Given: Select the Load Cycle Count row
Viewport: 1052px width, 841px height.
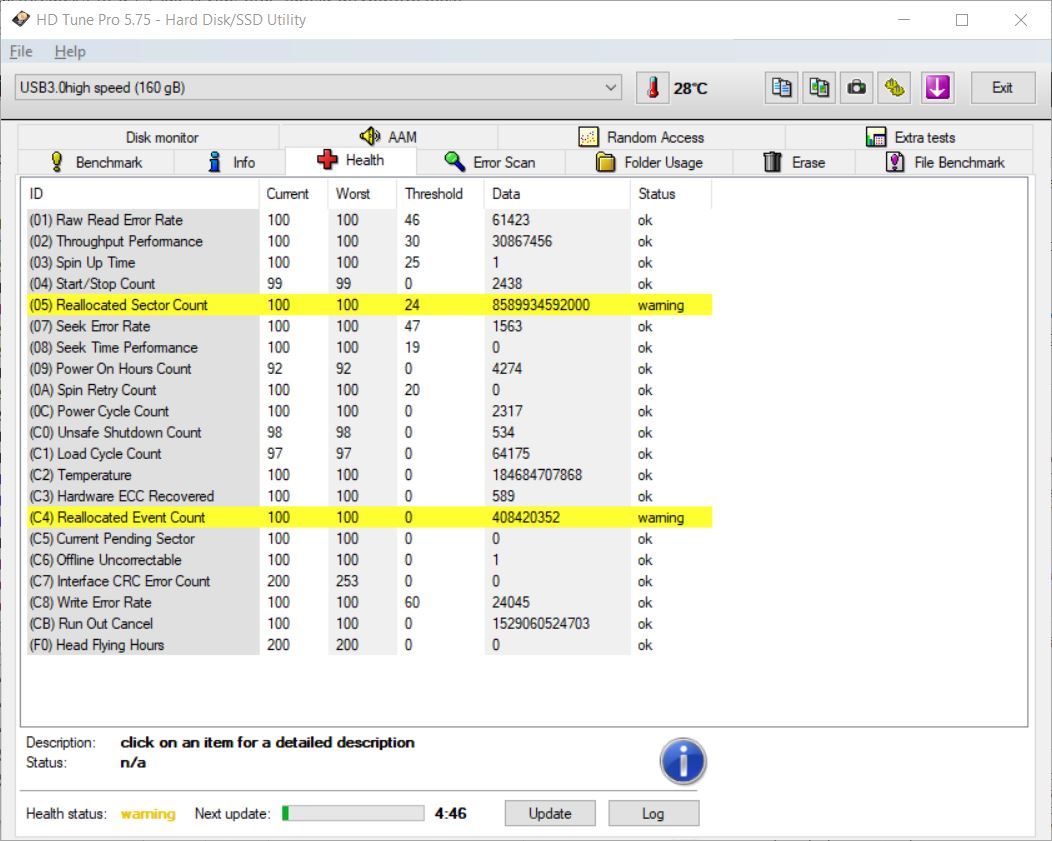Looking at the screenshot, I should coord(369,453).
